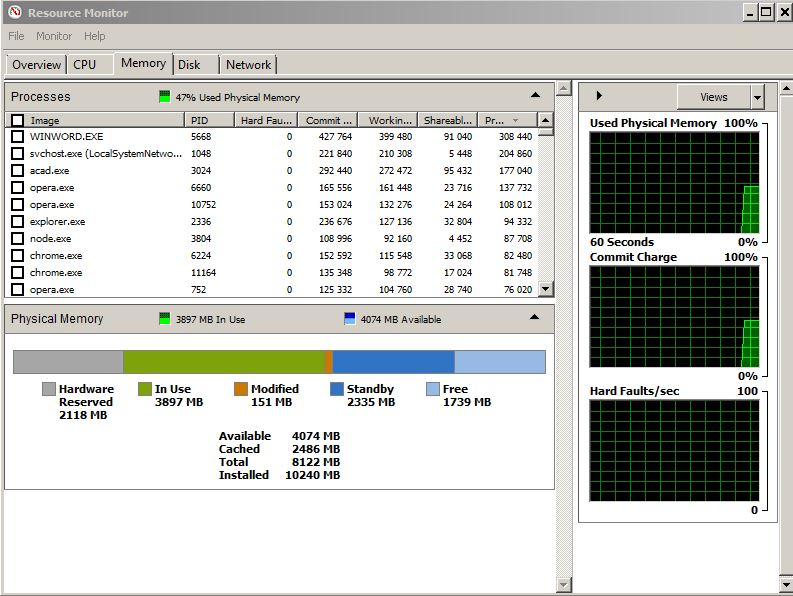Click the Commit Charge graph

click(674, 317)
